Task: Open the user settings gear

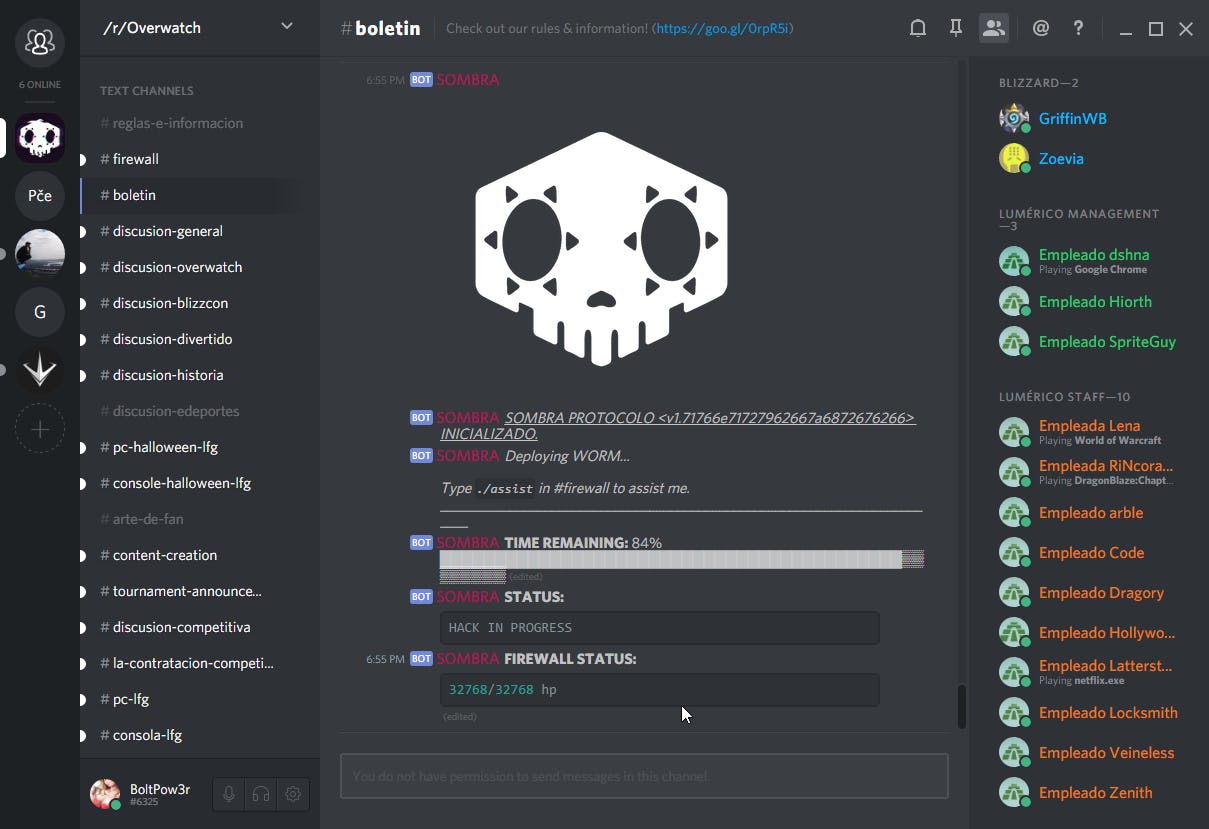Action: (x=292, y=793)
